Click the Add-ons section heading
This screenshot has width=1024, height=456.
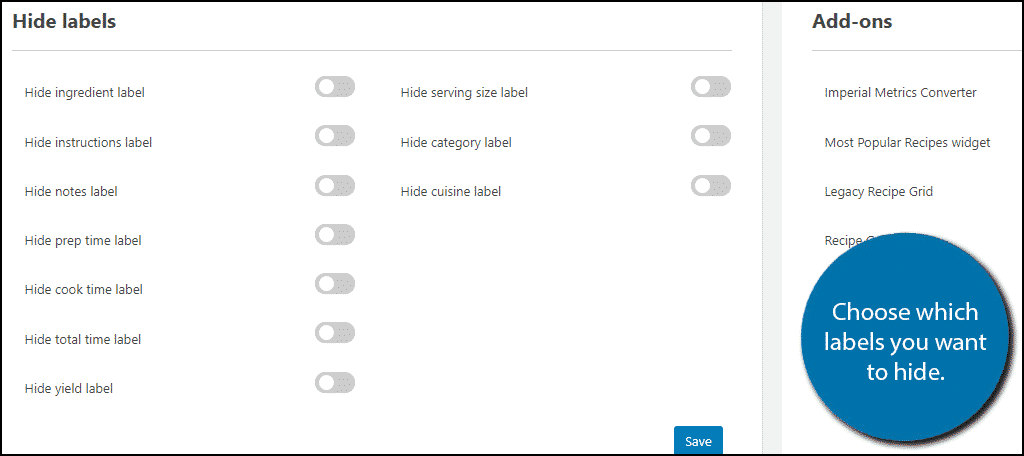(852, 21)
